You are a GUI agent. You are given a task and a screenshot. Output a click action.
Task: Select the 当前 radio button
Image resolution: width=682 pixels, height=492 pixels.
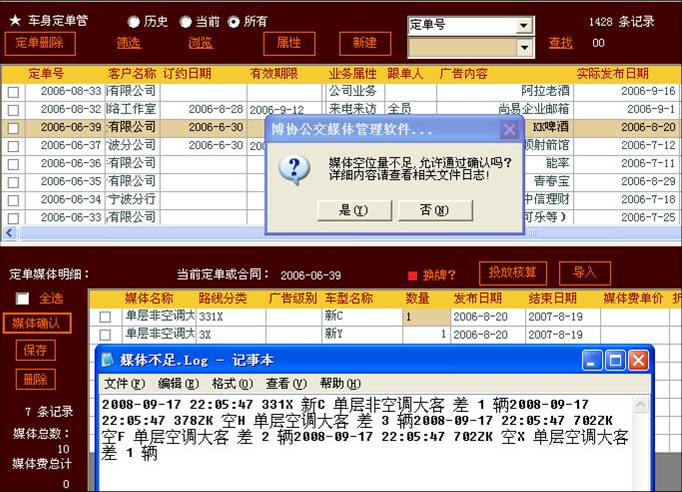tap(185, 21)
